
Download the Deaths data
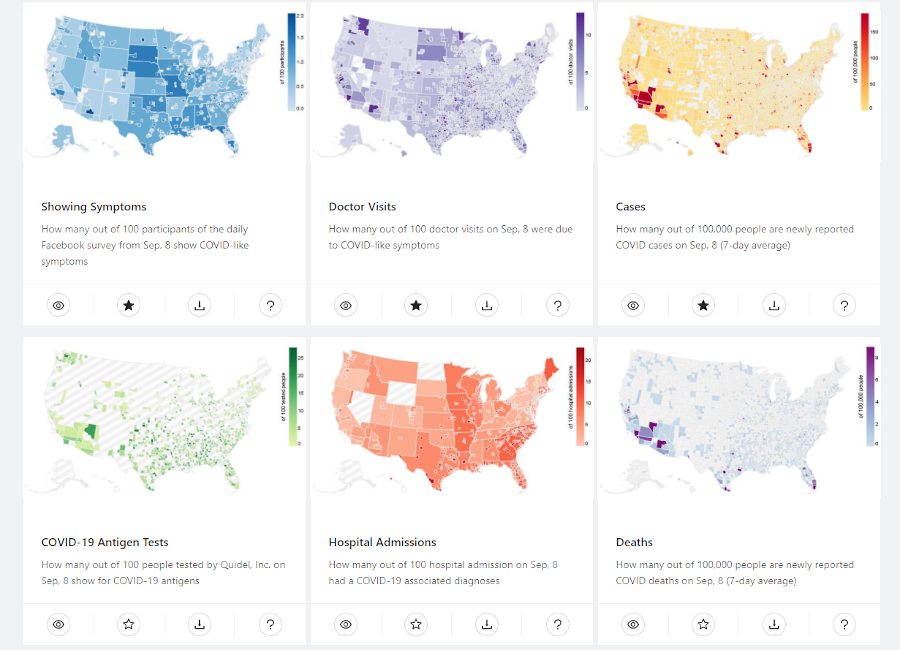point(774,624)
